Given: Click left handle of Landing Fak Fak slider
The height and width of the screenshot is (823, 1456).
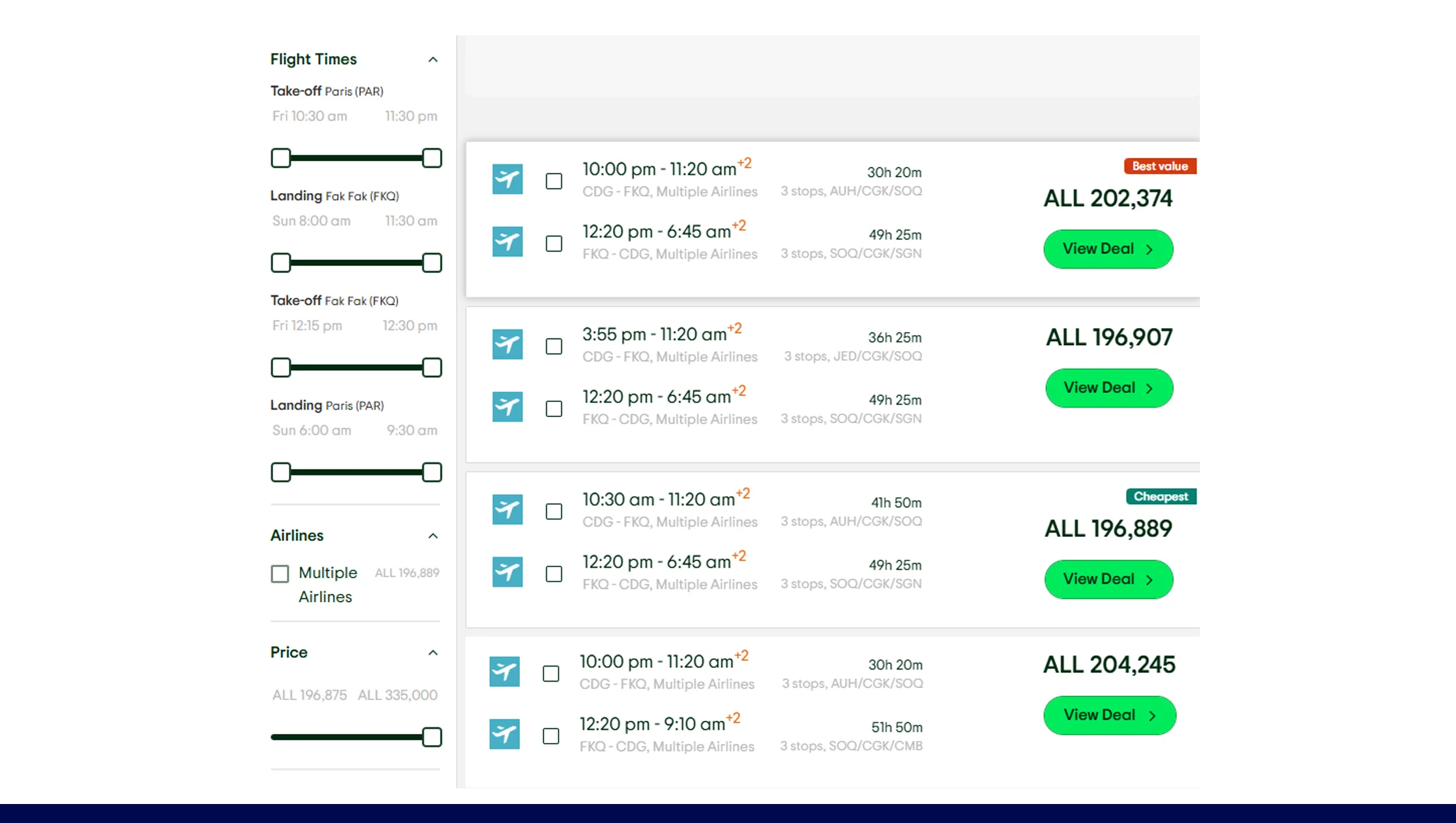Looking at the screenshot, I should (281, 263).
